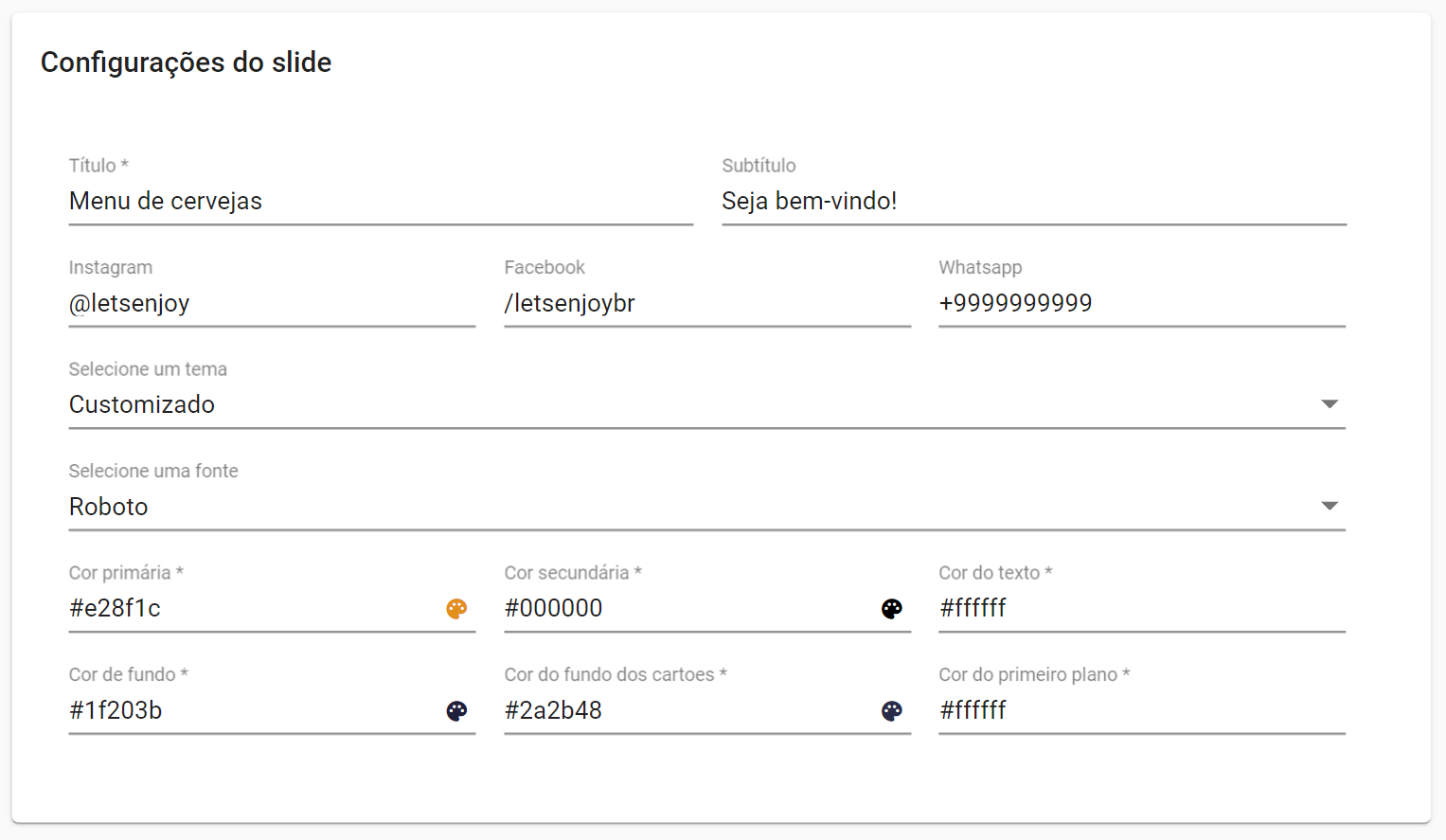The height and width of the screenshot is (840, 1446).
Task: Open the Cor do fundo dos cartoes palette icon
Action: (892, 711)
